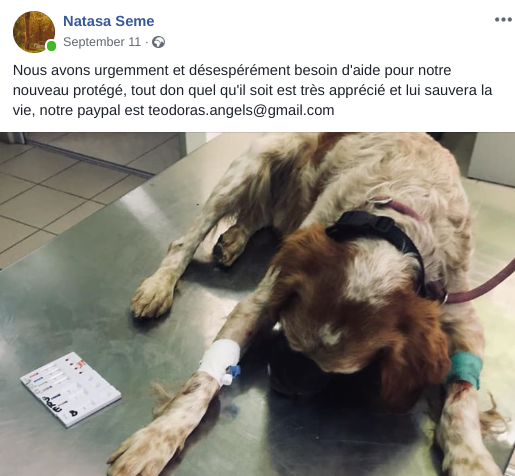The height and width of the screenshot is (476, 515).
Task: Select the French post text paragraph
Action: click(x=252, y=90)
